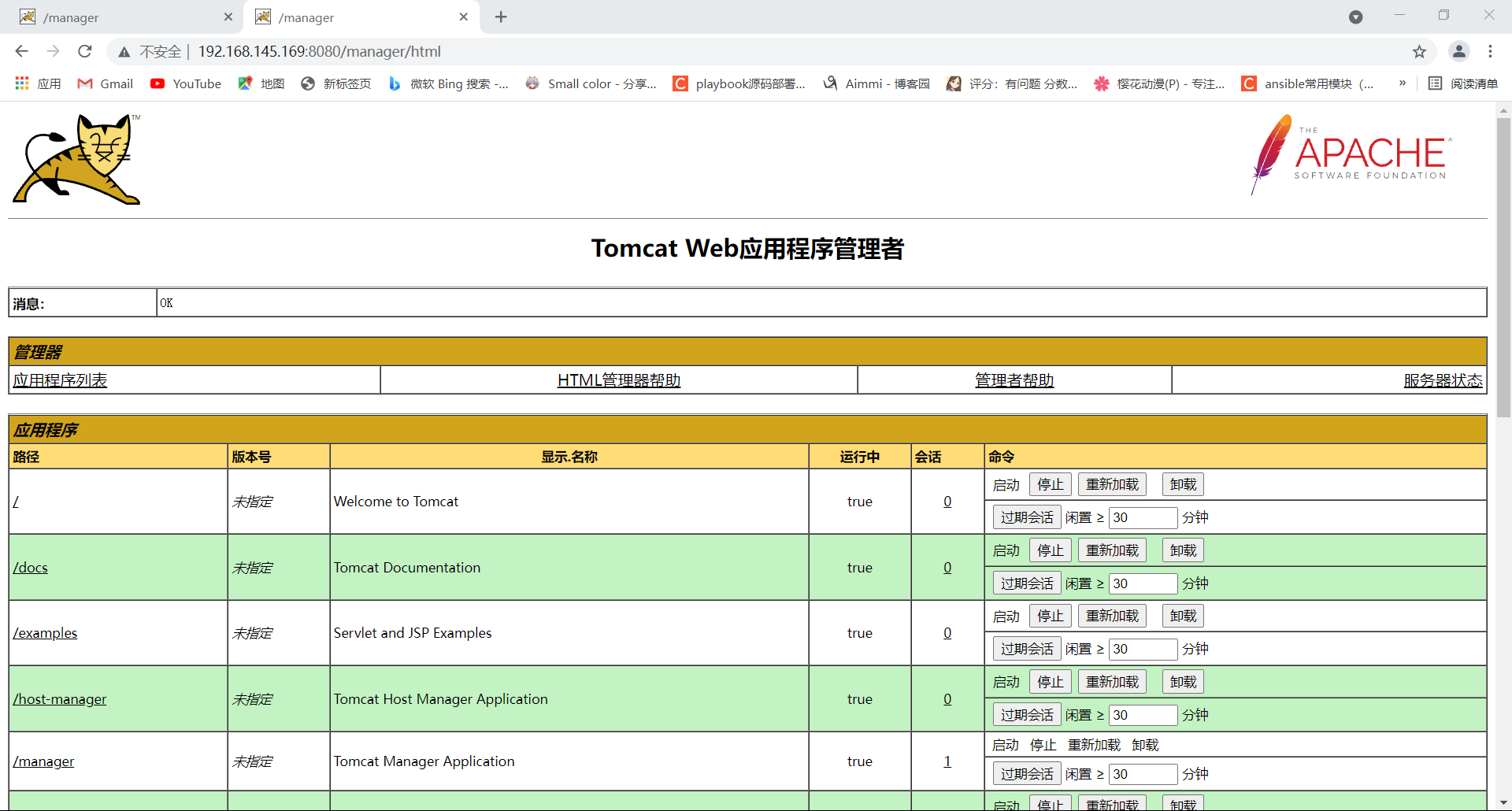Open a new browser tab
This screenshot has height=811, width=1512.
coord(501,17)
